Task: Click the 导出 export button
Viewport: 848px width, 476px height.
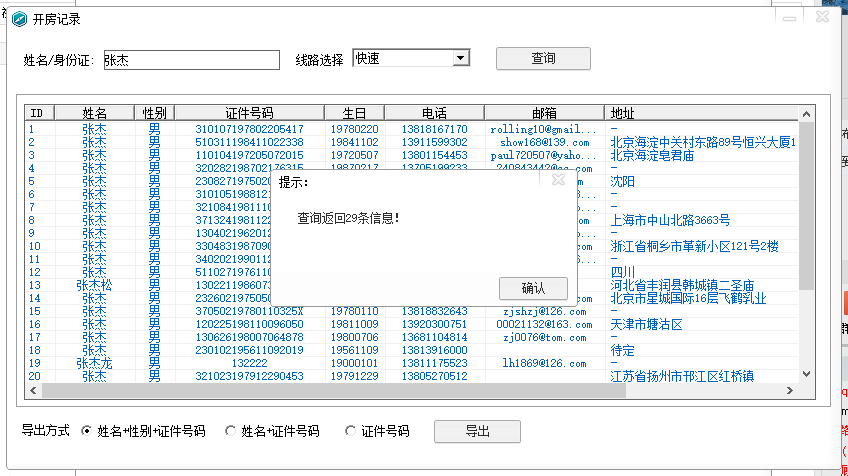Action: click(x=477, y=431)
